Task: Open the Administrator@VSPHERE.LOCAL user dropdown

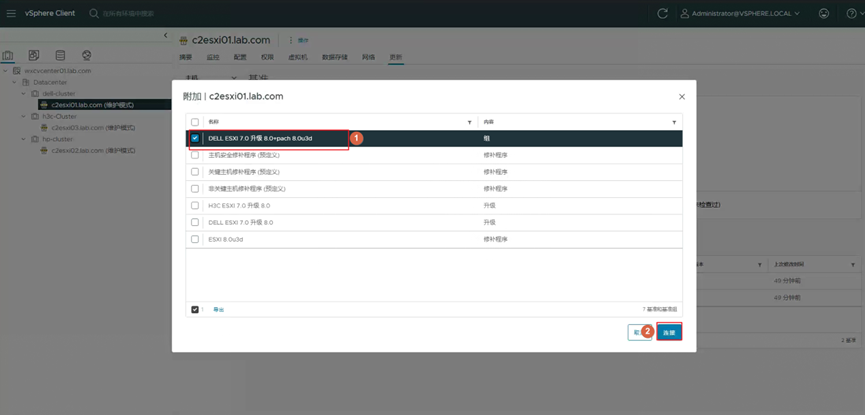Action: click(740, 14)
